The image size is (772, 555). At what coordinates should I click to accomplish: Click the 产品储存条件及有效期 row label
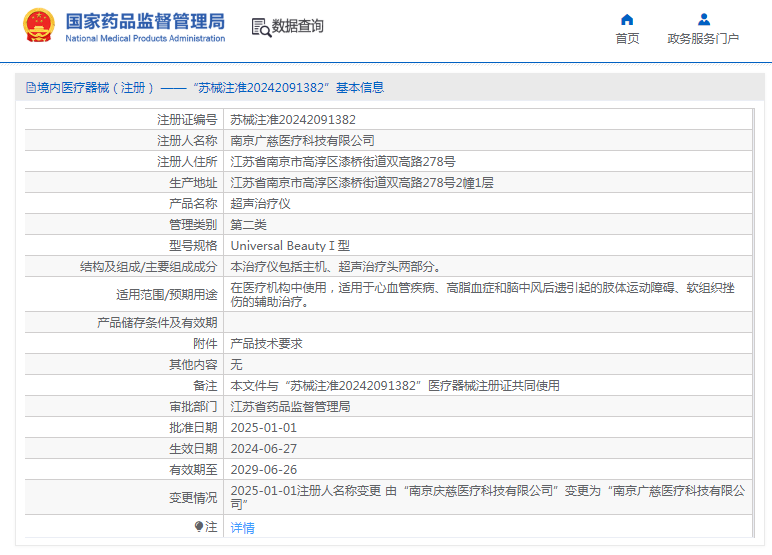[157, 323]
